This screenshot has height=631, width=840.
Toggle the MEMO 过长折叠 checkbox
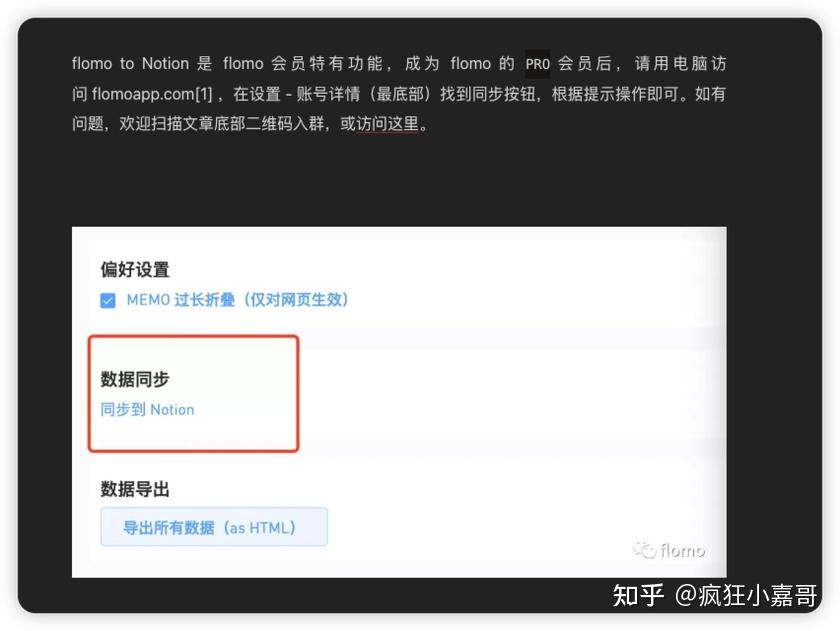pos(108,301)
